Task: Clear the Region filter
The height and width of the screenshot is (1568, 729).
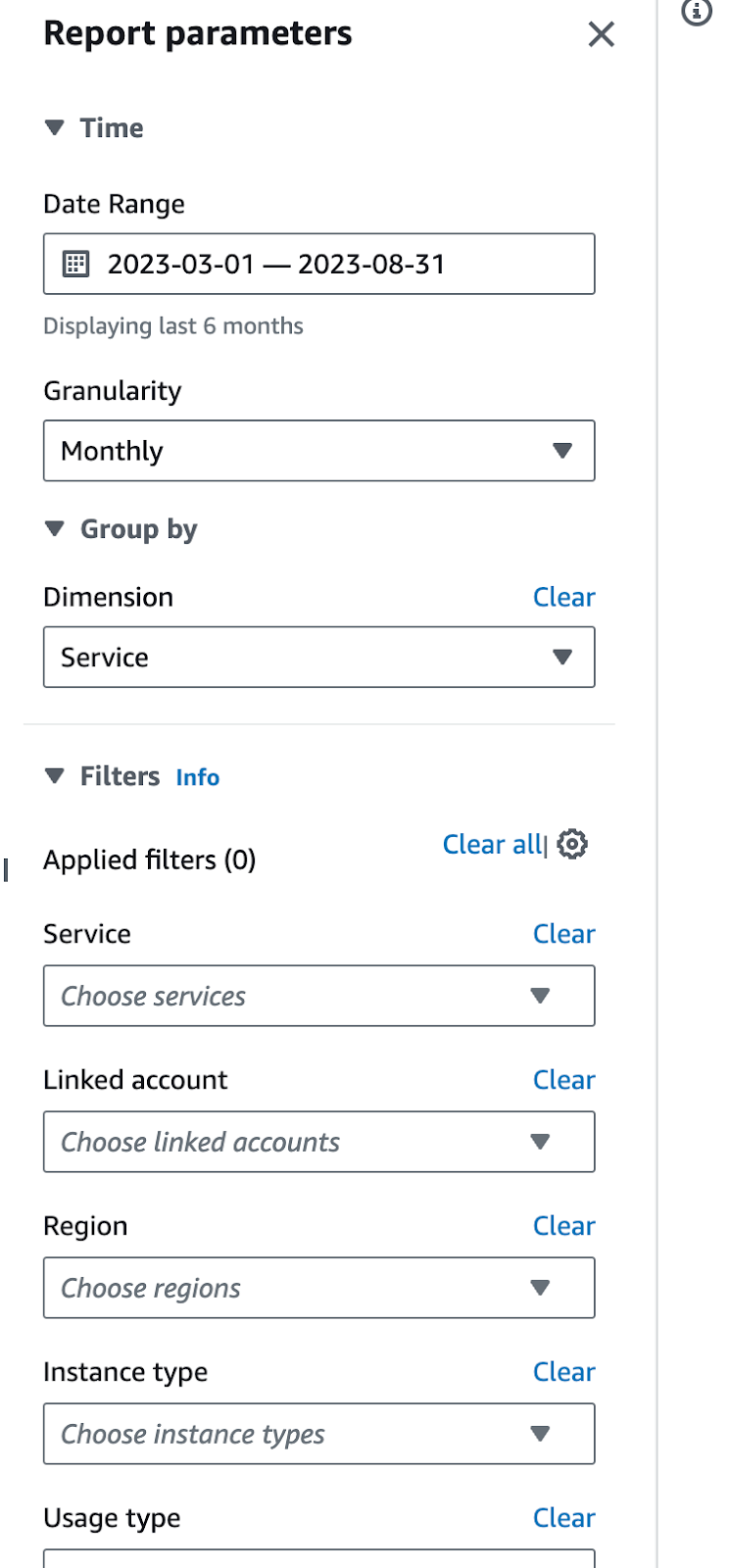Action: click(564, 1225)
